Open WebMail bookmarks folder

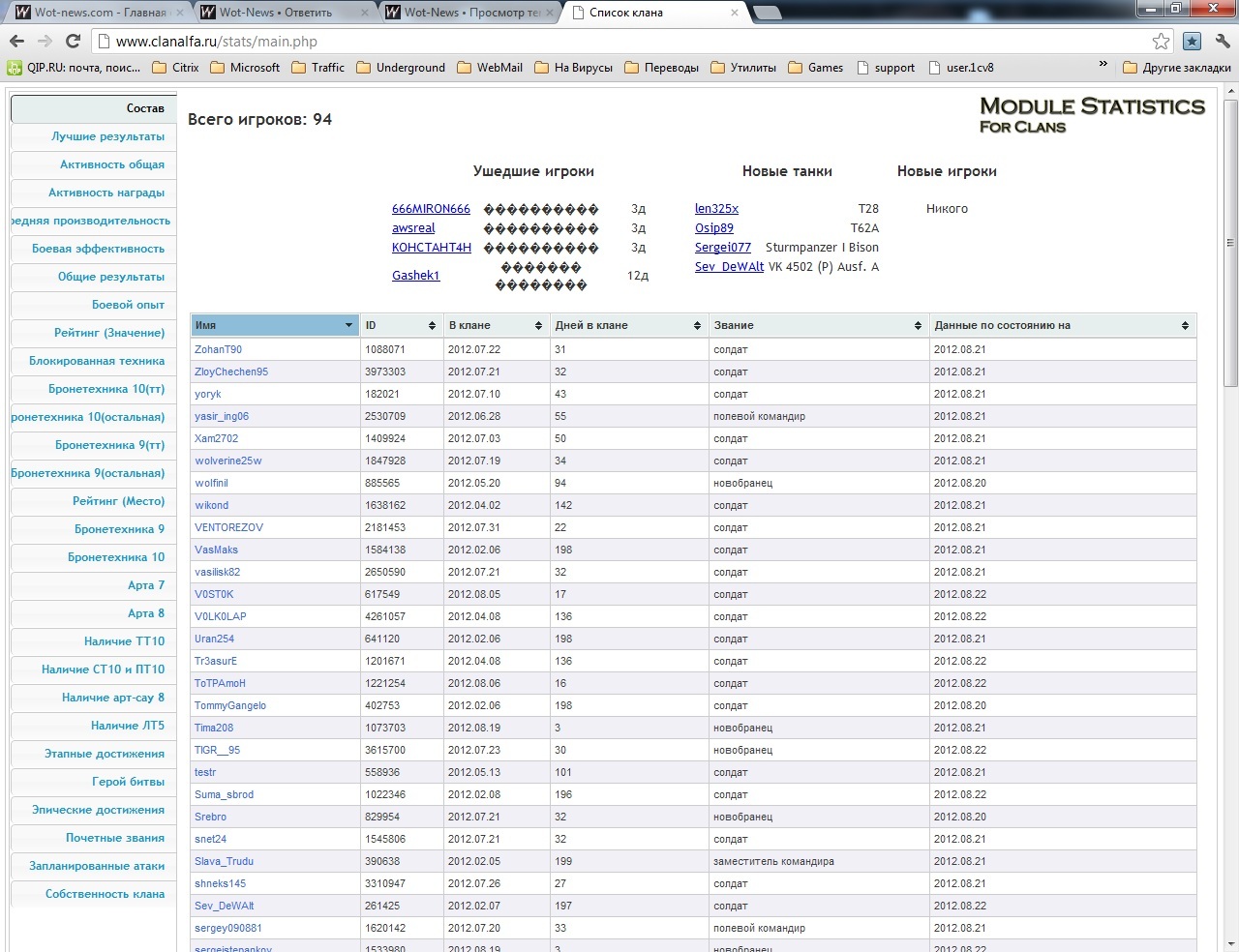pyautogui.click(x=489, y=68)
